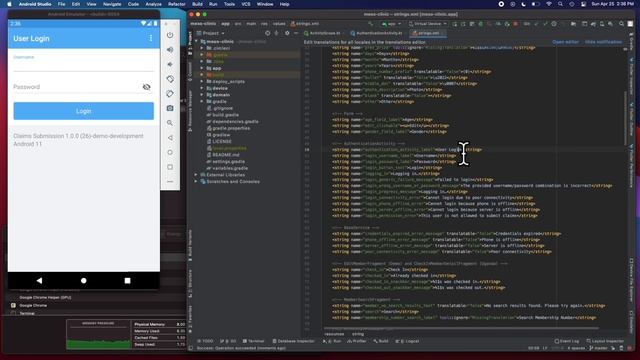Open the Virtual Device selector dropdown
Image resolution: width=640 pixels, height=360 pixels.
click(428, 24)
